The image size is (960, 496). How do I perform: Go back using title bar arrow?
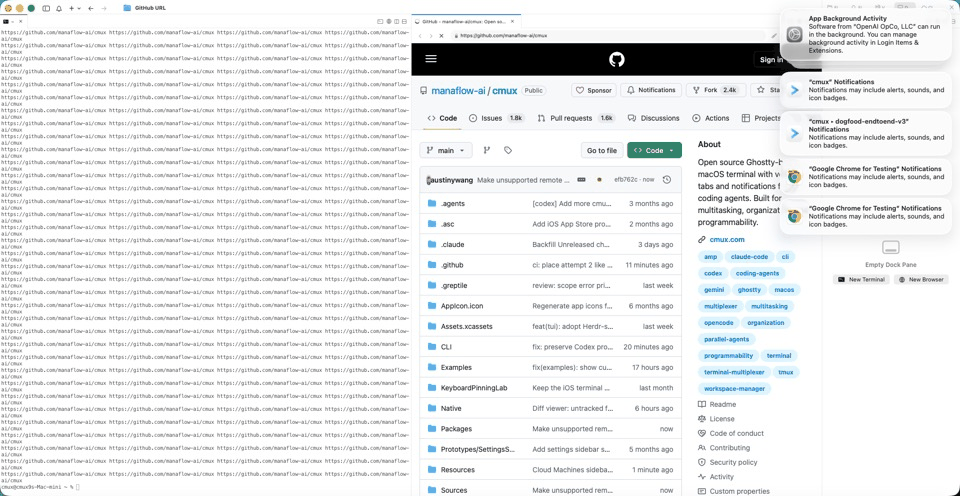pos(91,9)
